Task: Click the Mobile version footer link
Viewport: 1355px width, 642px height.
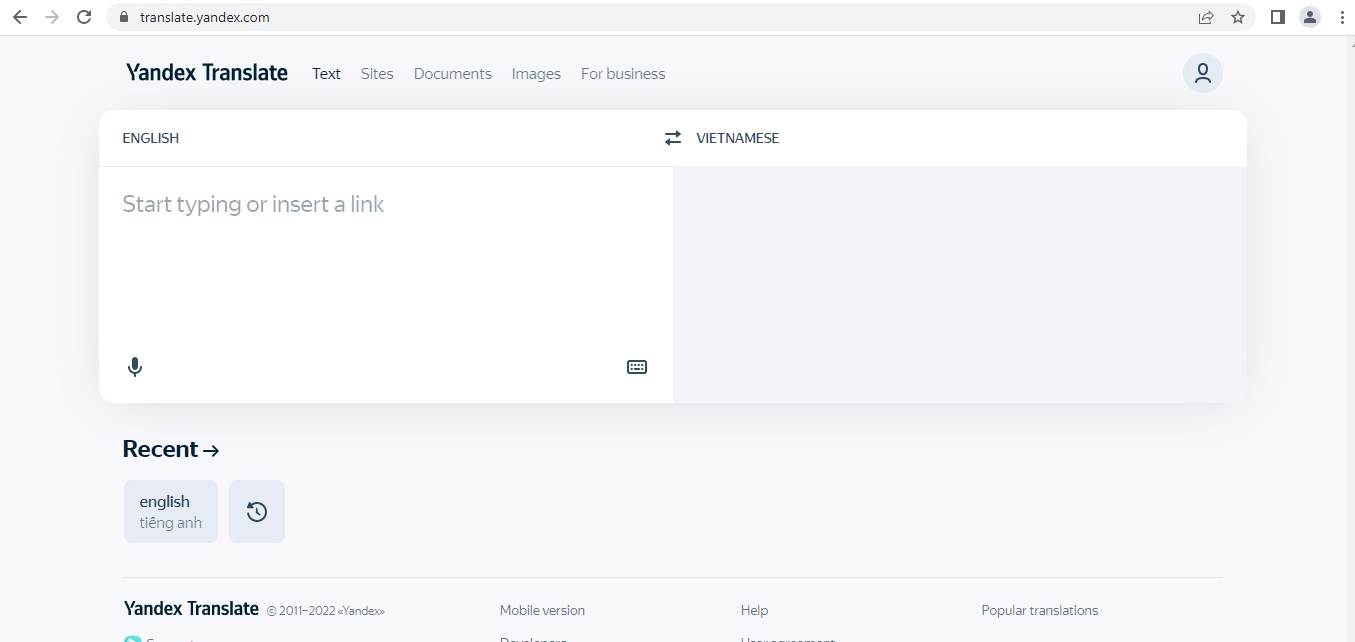Action: tap(542, 610)
